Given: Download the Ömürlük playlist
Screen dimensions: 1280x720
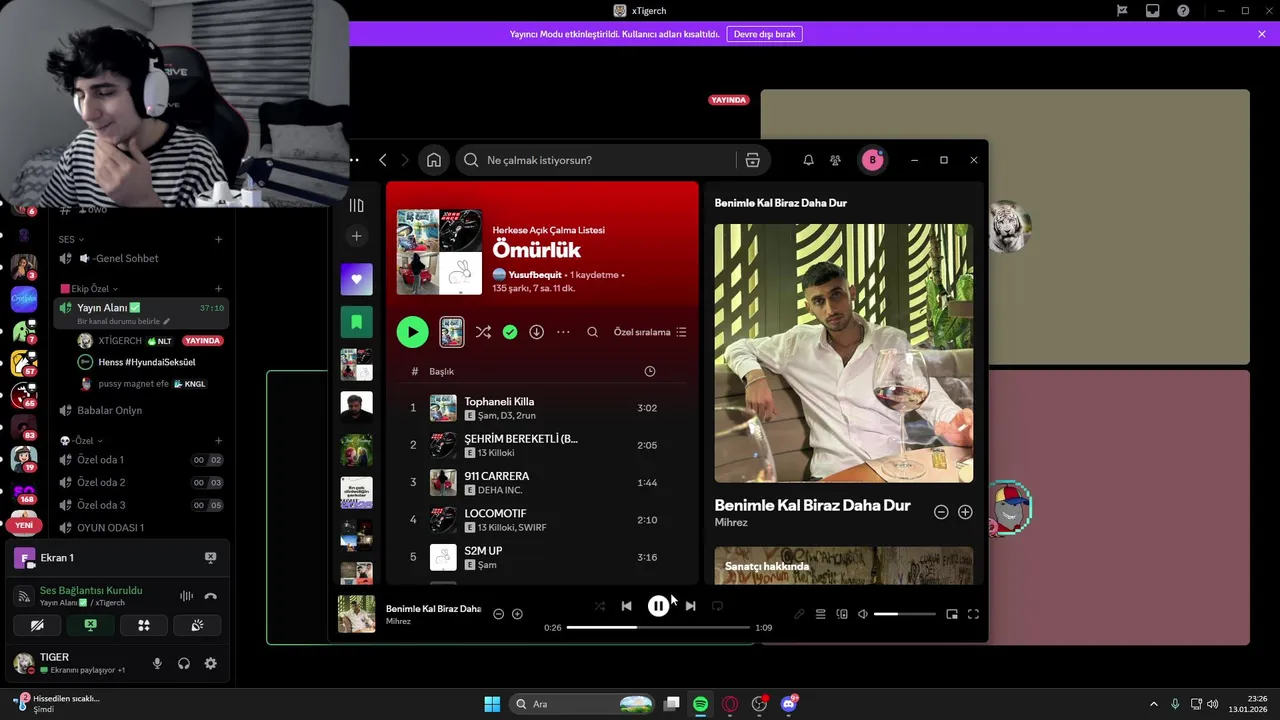Looking at the screenshot, I should 536,332.
